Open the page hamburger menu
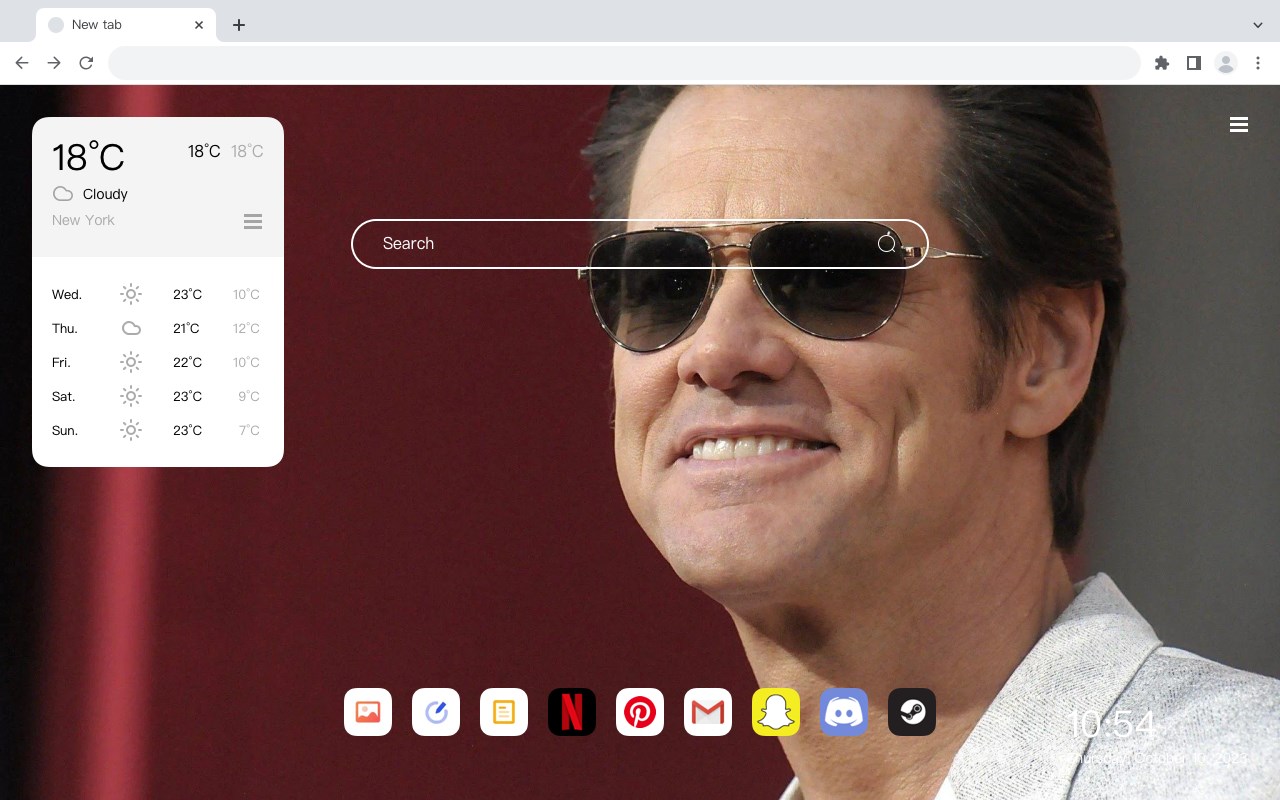 click(1239, 125)
